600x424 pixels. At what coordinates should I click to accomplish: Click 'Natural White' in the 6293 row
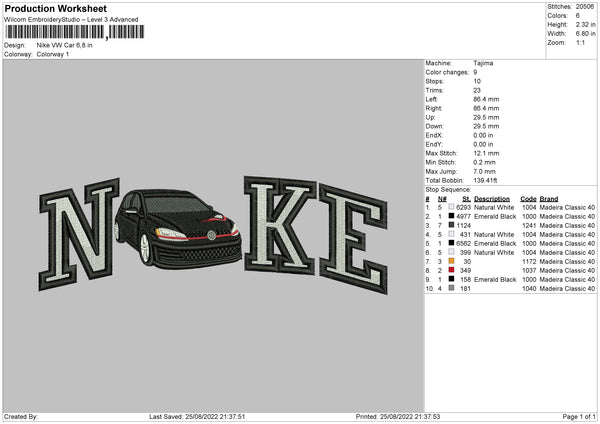(494, 207)
